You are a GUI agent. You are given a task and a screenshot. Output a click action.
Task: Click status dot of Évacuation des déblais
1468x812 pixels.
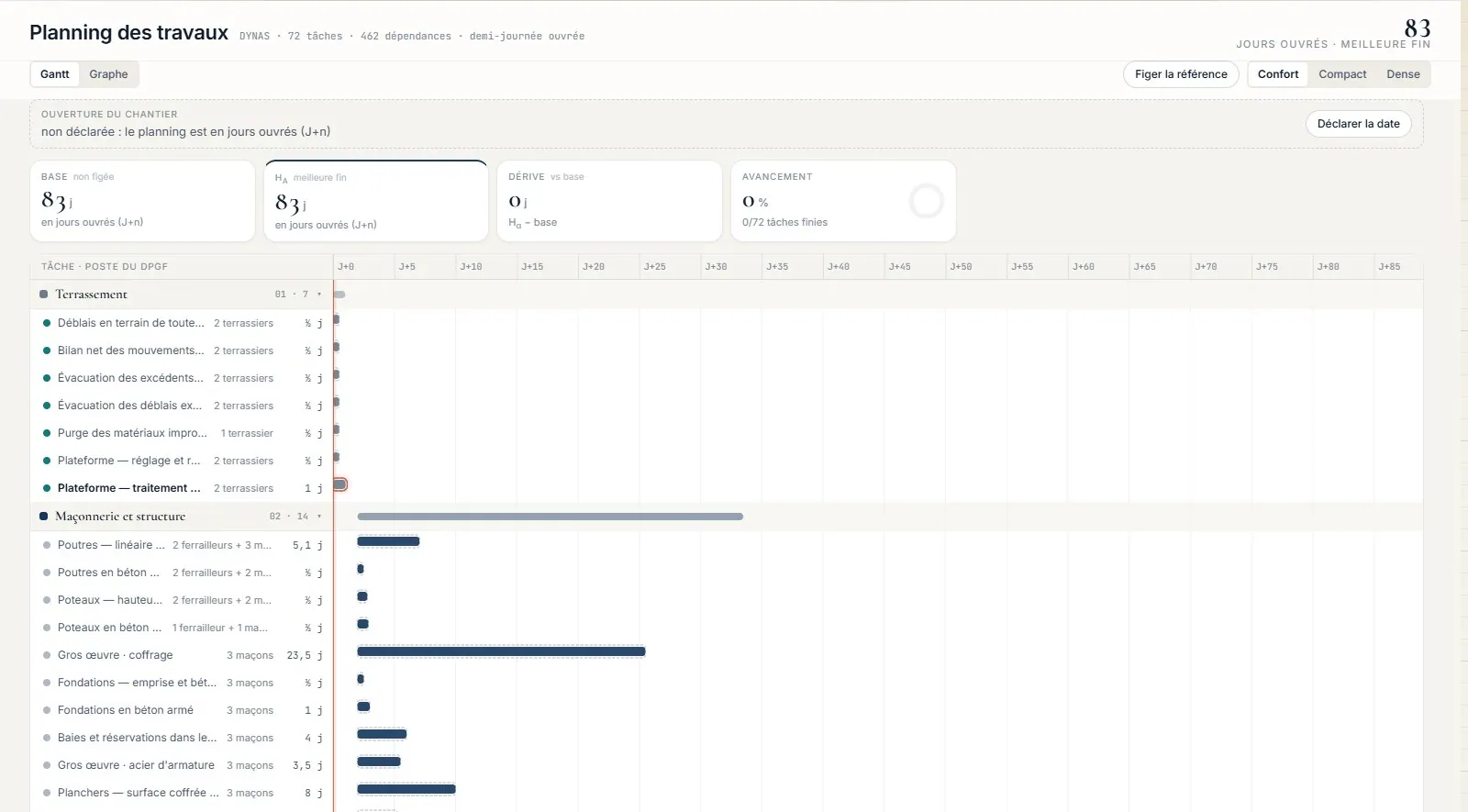pos(47,406)
